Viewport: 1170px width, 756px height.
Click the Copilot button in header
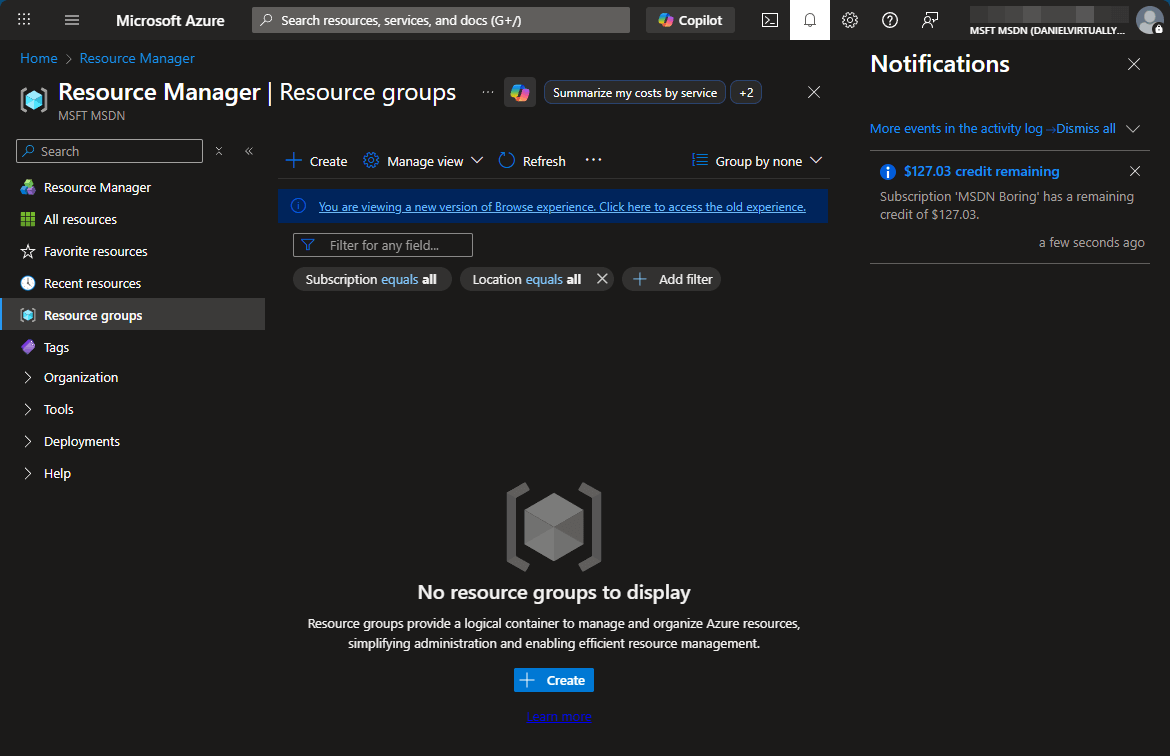pos(690,20)
